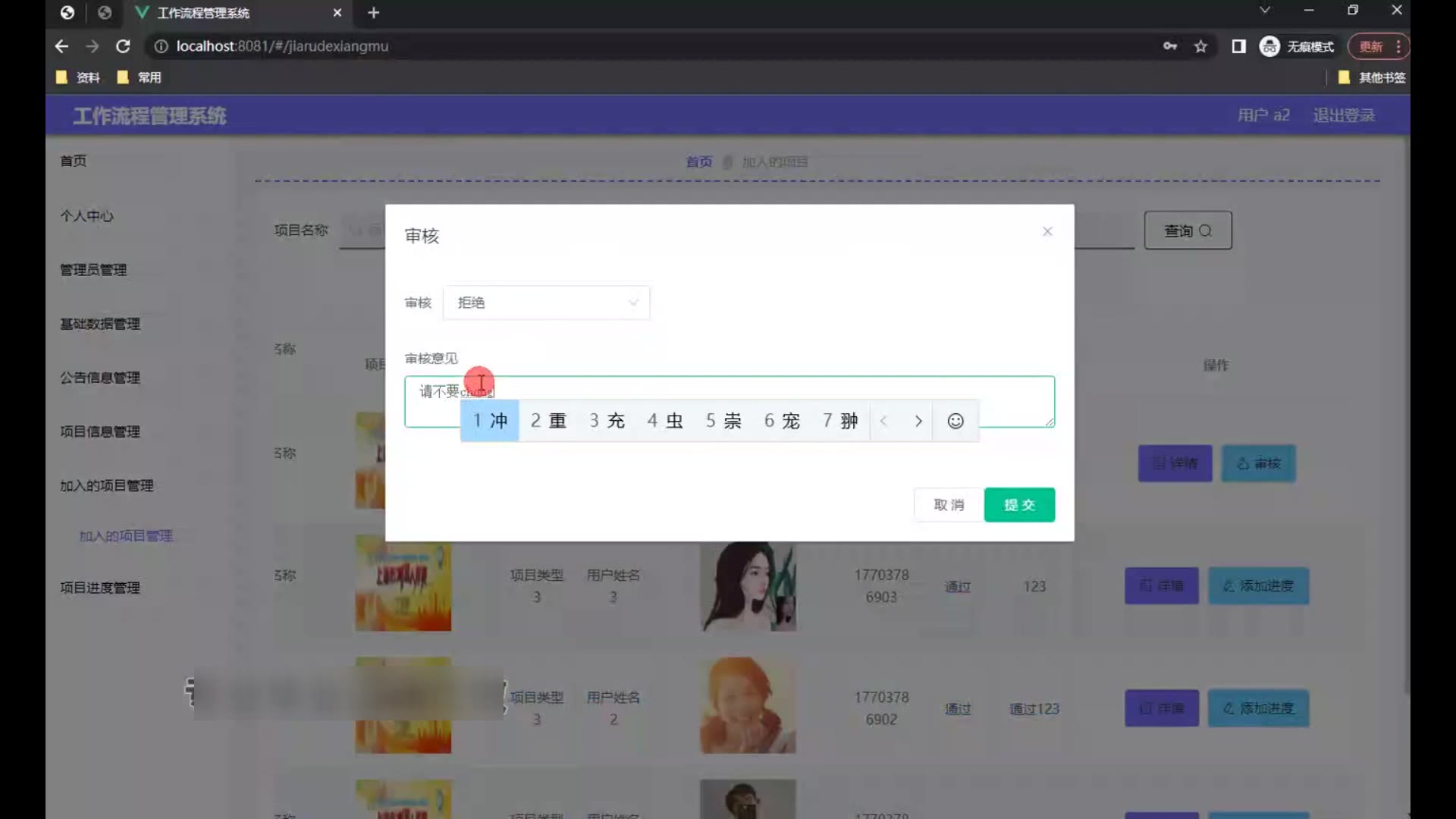
Task: Pick IME candidate 3 充
Action: (x=607, y=421)
